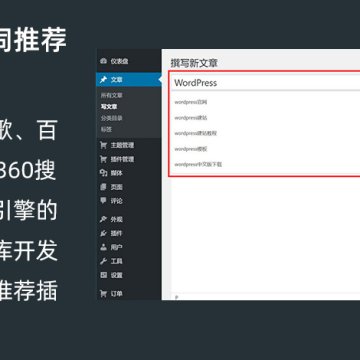Click the Tools (工具) wrench icon
This screenshot has height=360, width=360.
click(x=104, y=261)
